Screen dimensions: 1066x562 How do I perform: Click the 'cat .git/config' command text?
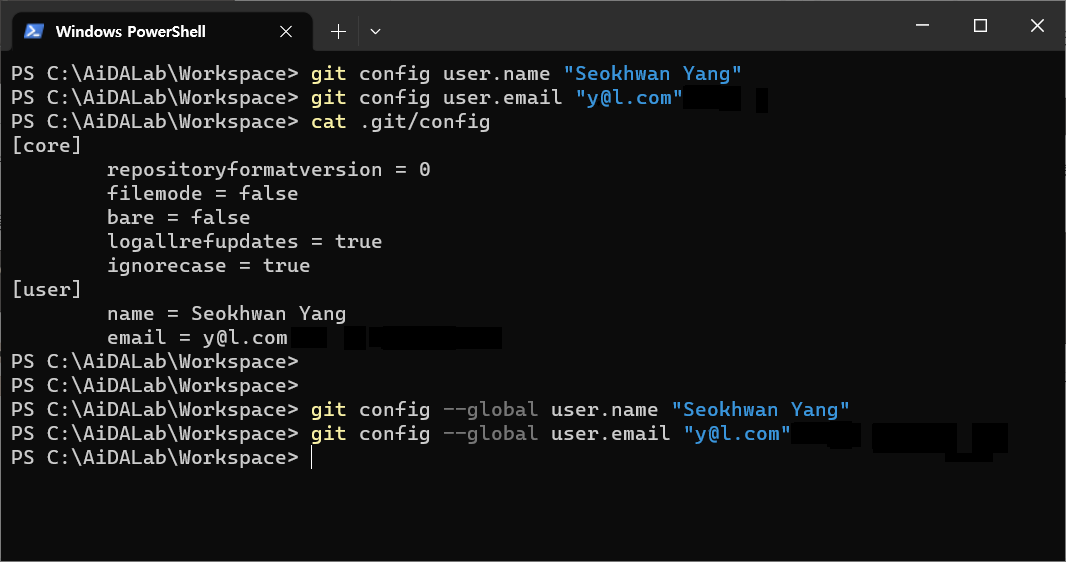tap(400, 122)
